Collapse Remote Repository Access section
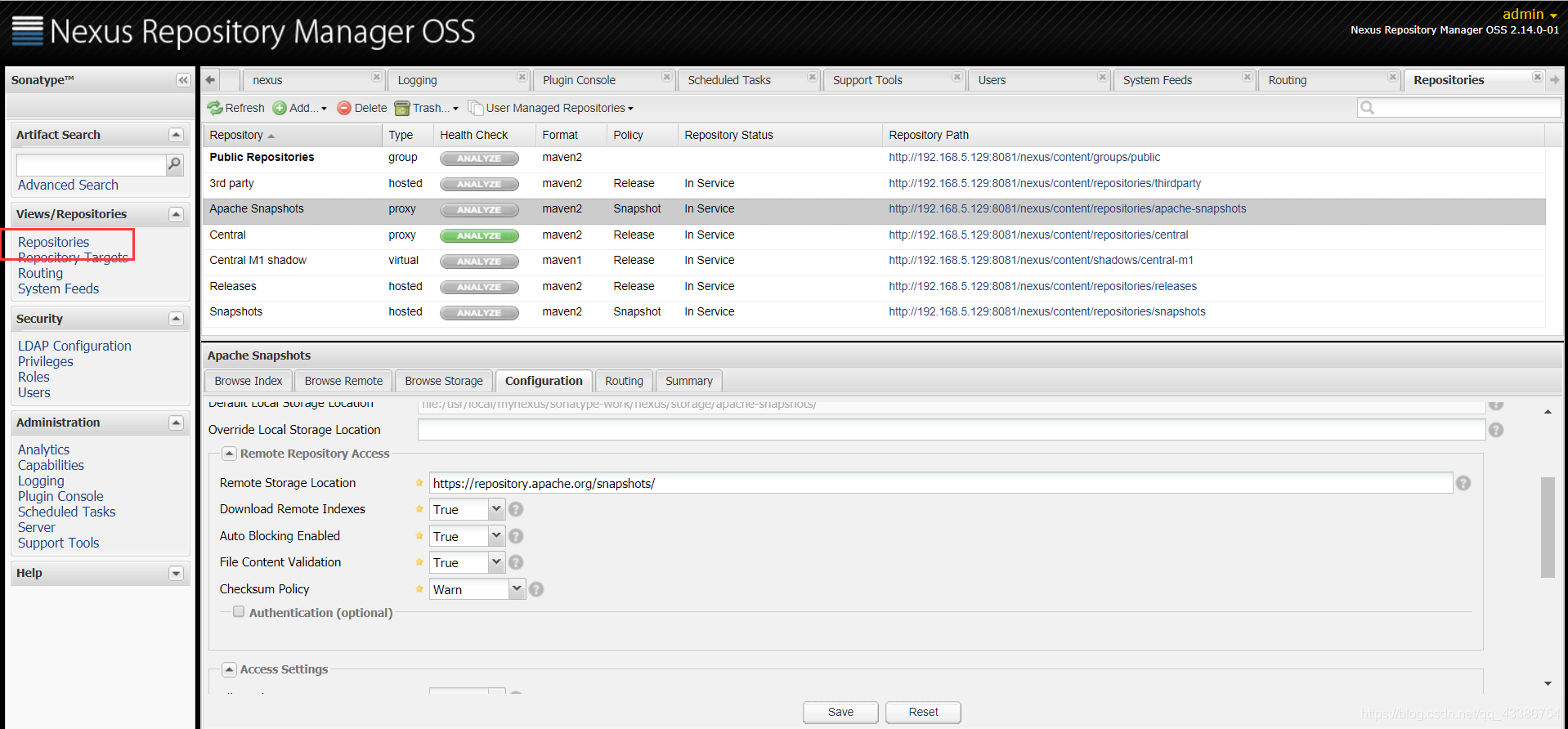The width and height of the screenshot is (1568, 729). click(x=230, y=454)
